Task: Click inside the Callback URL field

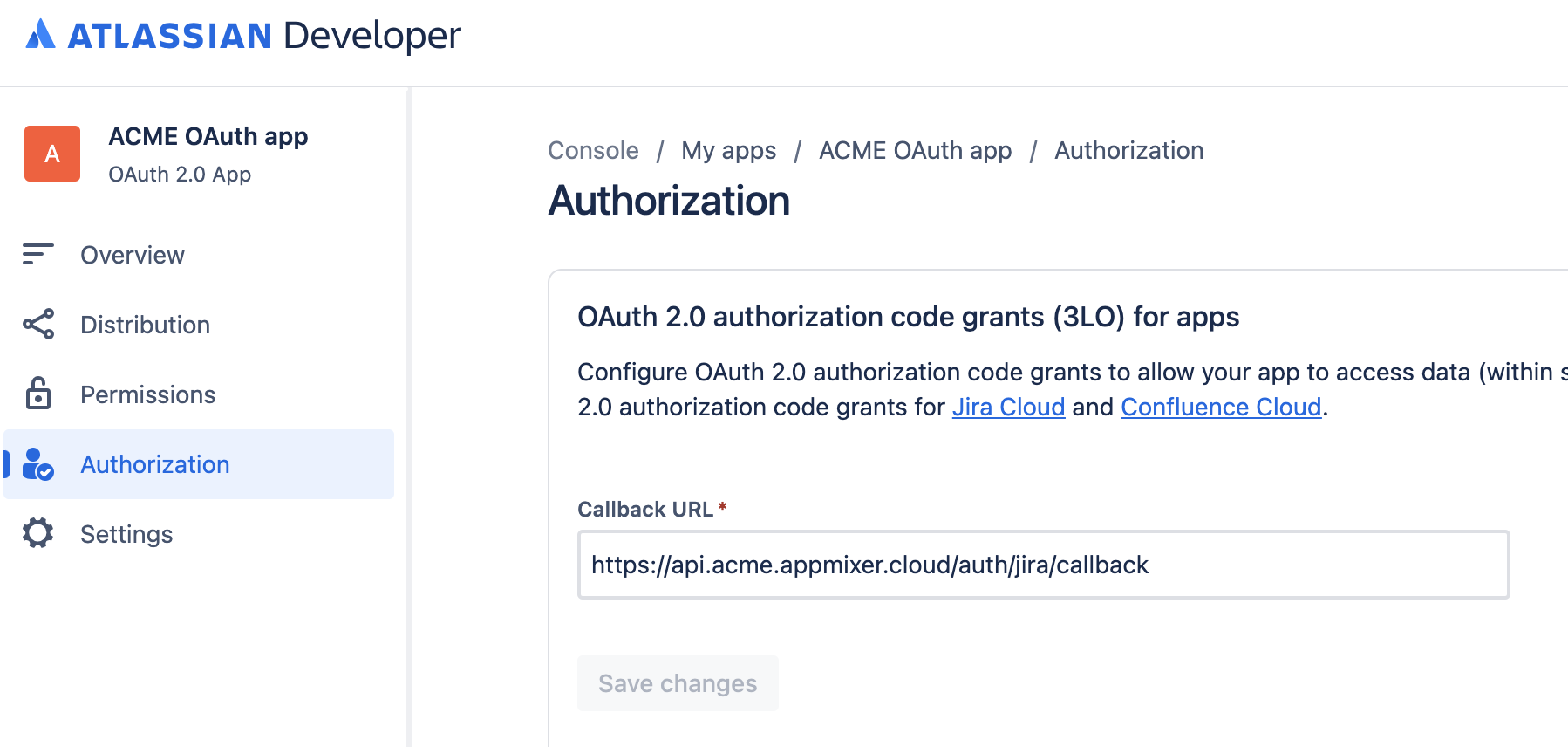Action: pos(1043,565)
